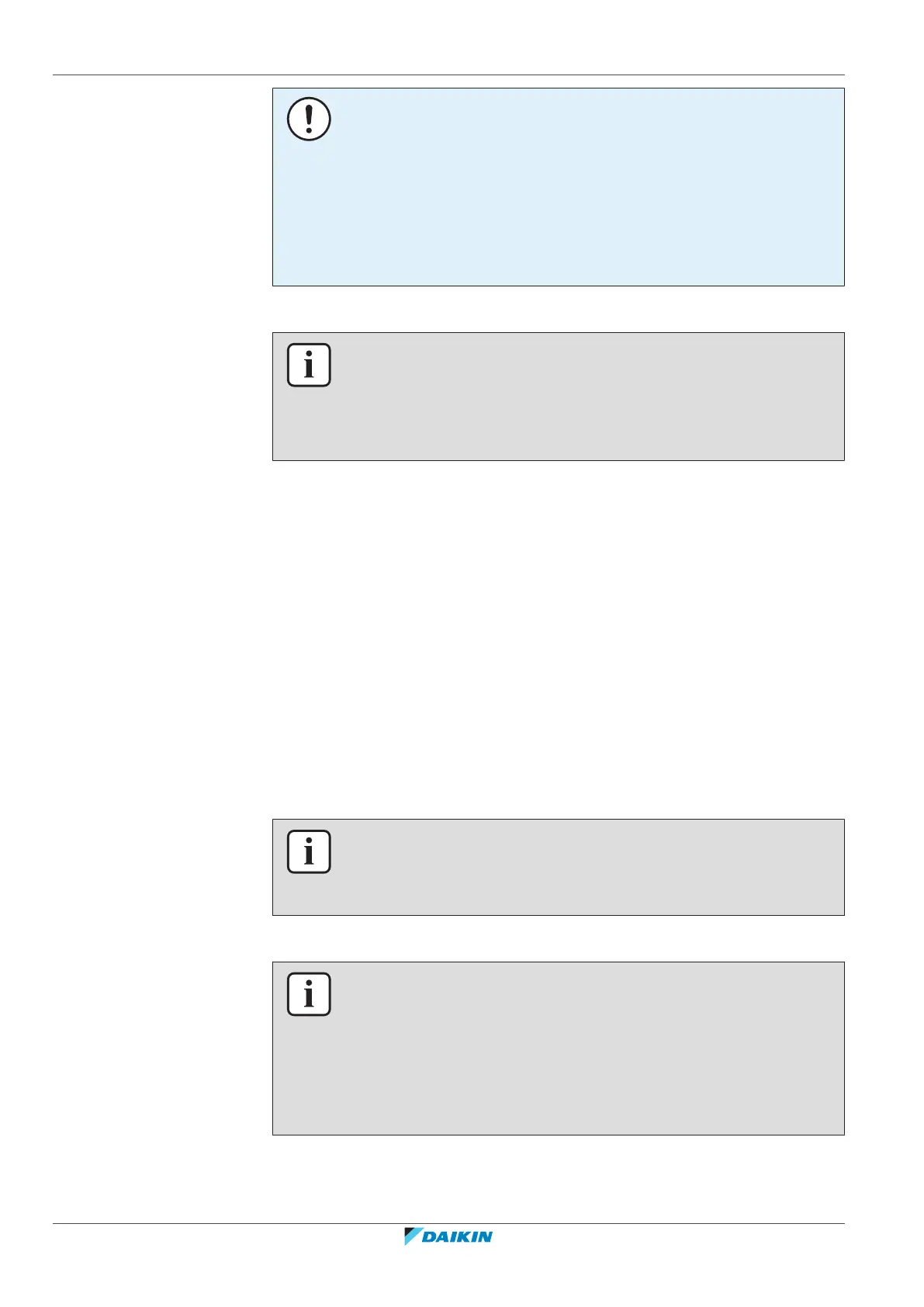Click the letter D in the DAIKIN logo
Image resolution: width=924 pixels, height=1307 pixels.
[429, 1237]
